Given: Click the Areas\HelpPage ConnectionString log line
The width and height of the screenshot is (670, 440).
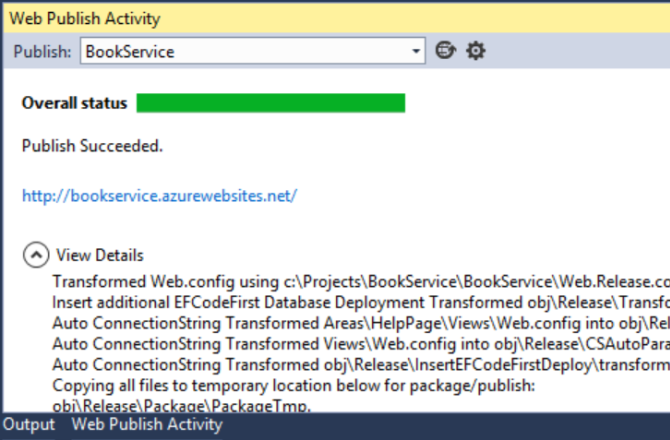Looking at the screenshot, I should [x=361, y=323].
